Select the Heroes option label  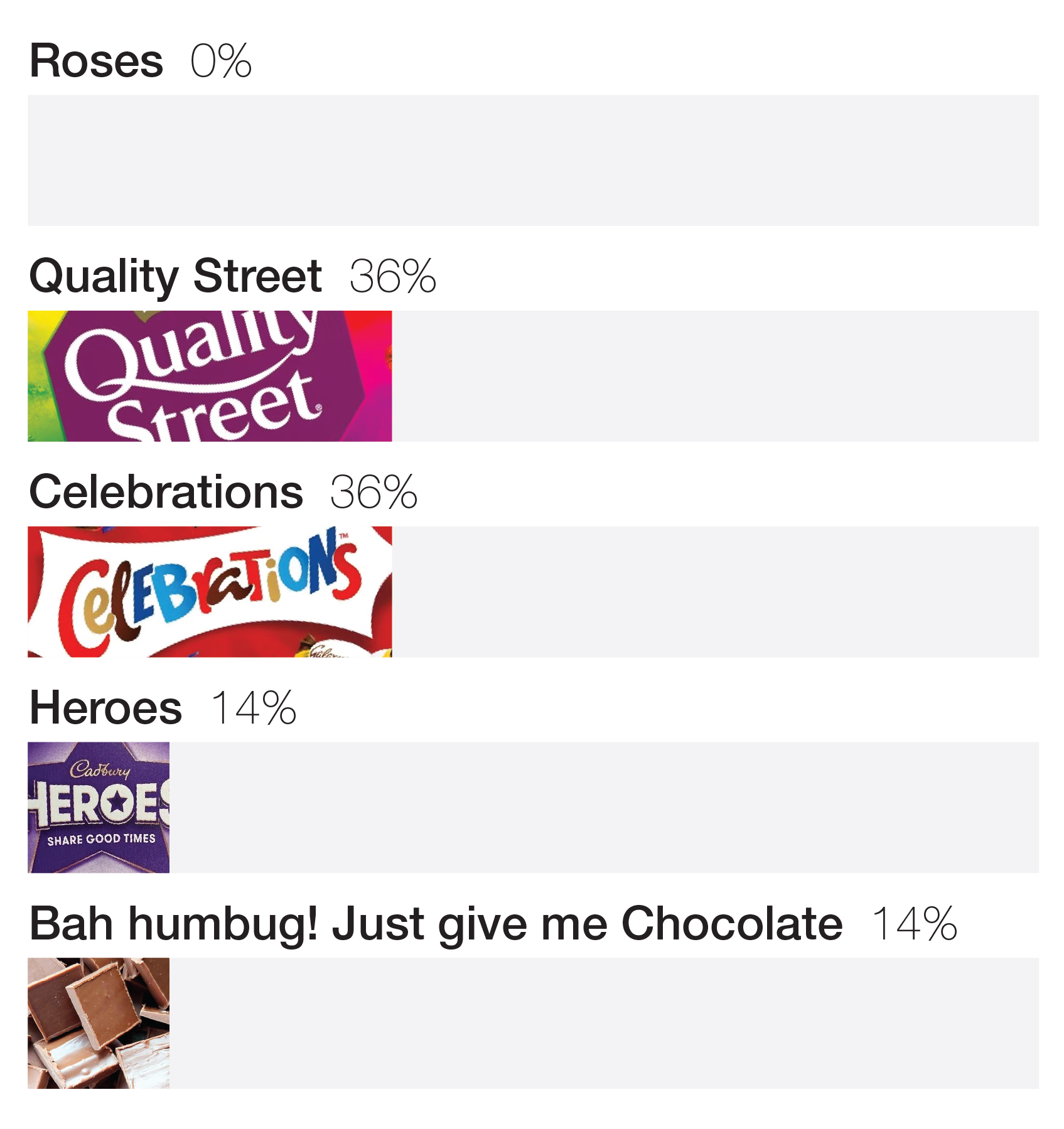[x=105, y=709]
